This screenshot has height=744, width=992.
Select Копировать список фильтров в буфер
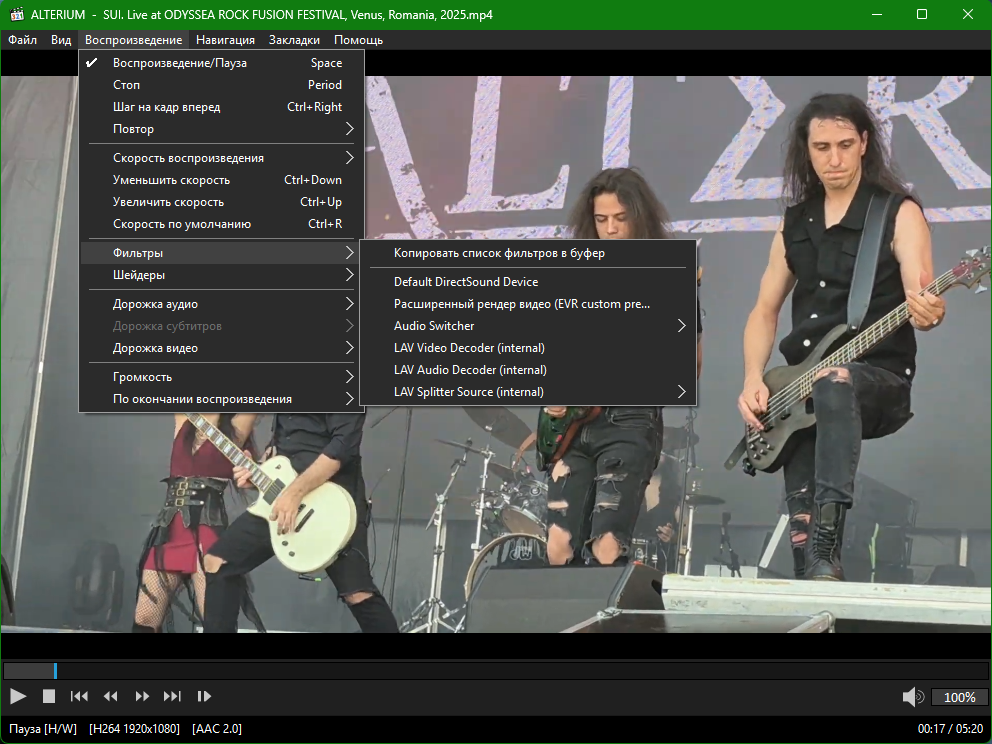499,253
